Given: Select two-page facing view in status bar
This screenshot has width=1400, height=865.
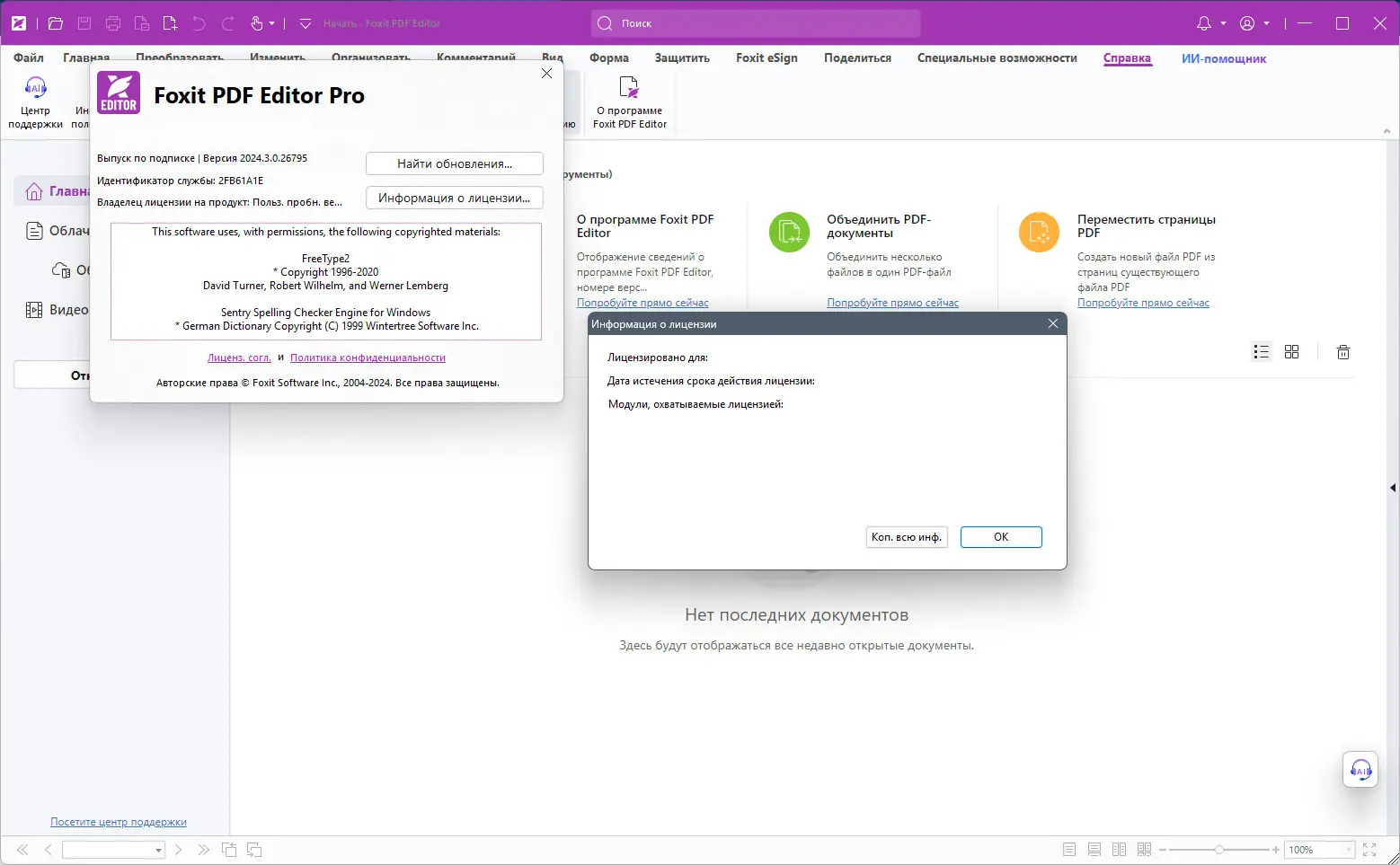Looking at the screenshot, I should 1120,850.
